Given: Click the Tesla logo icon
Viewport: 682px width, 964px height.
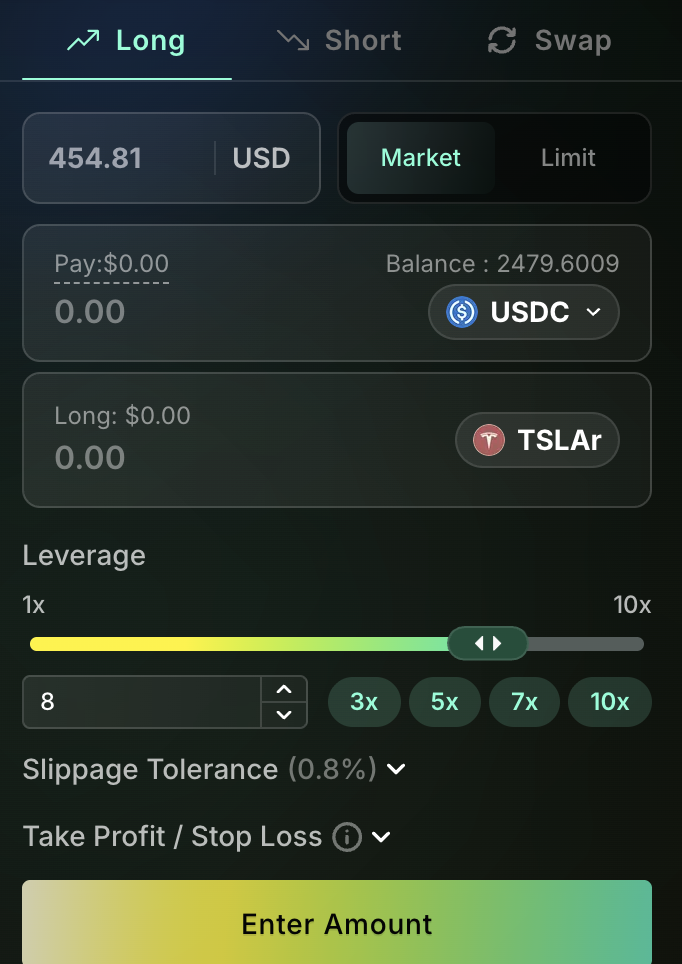Looking at the screenshot, I should coord(489,440).
